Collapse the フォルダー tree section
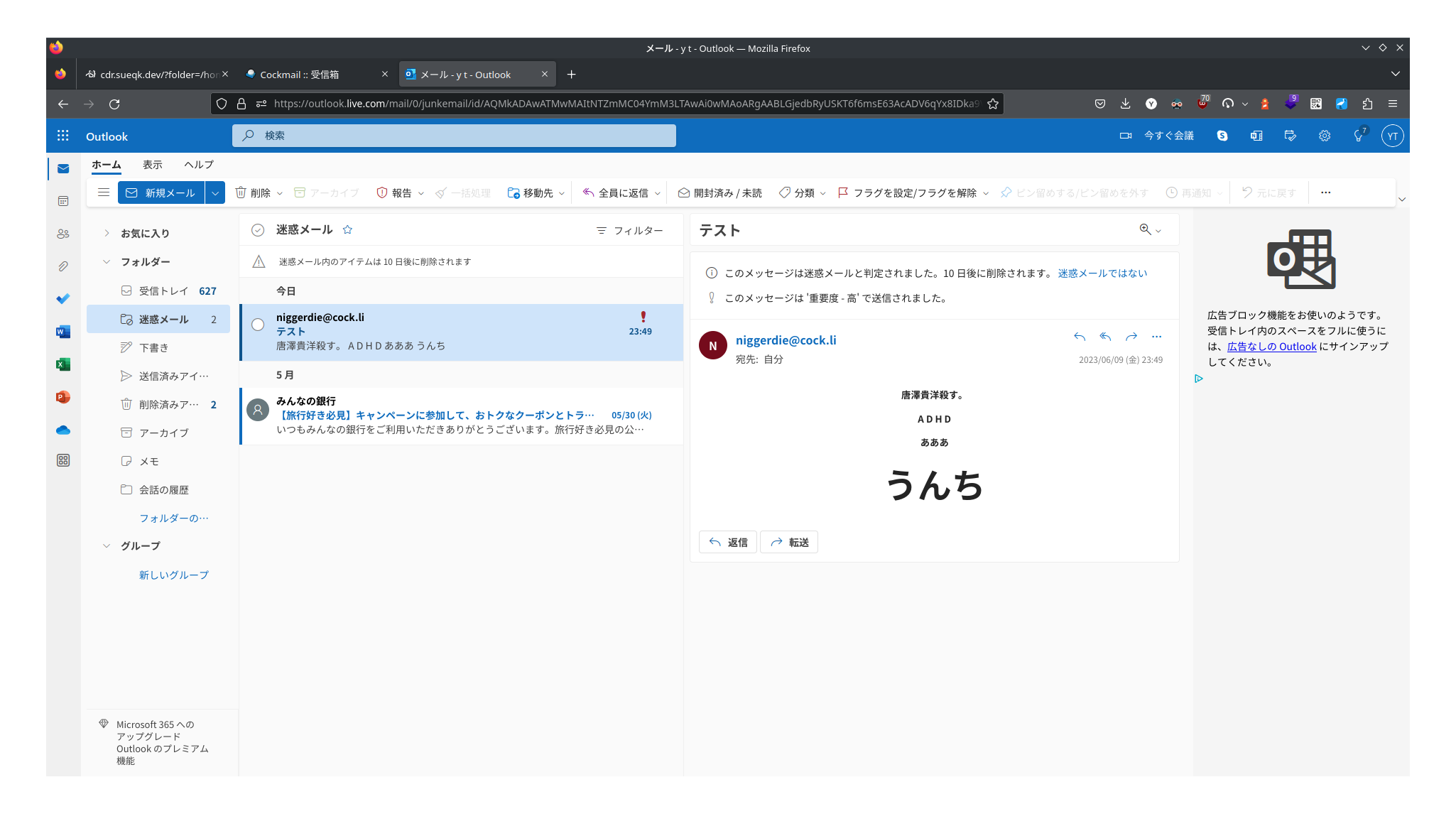Screen dimensions: 1456x831 107,261
